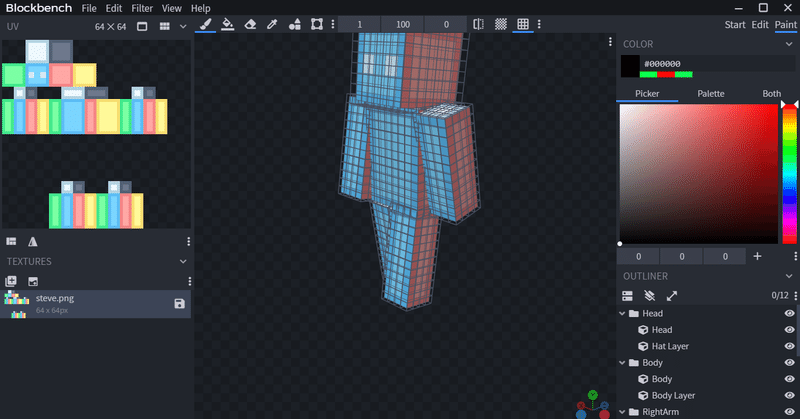The height and width of the screenshot is (419, 800).
Task: Hide the Hat Layer
Action: pyautogui.click(x=789, y=346)
